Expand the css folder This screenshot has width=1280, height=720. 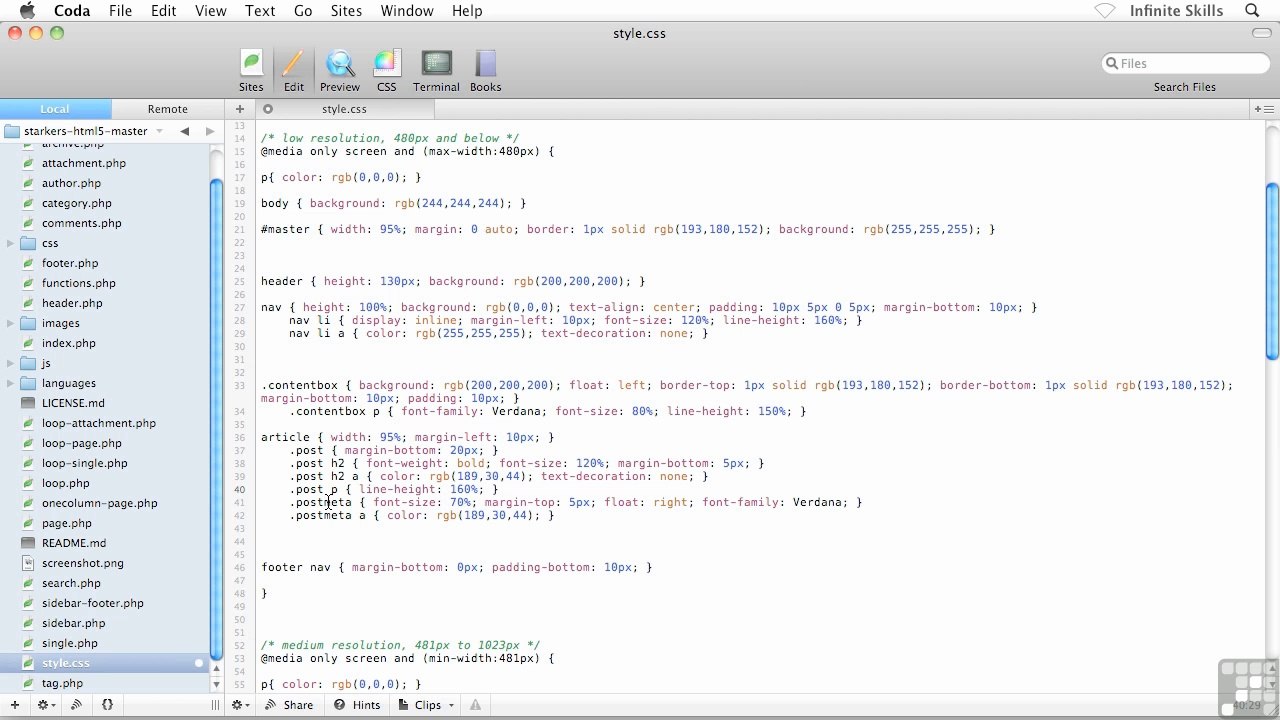(10, 243)
